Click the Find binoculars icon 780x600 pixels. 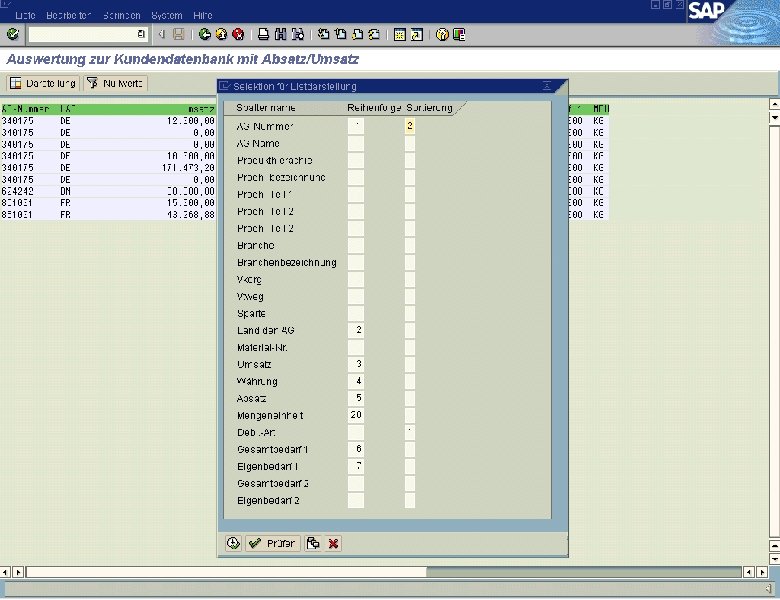281,34
